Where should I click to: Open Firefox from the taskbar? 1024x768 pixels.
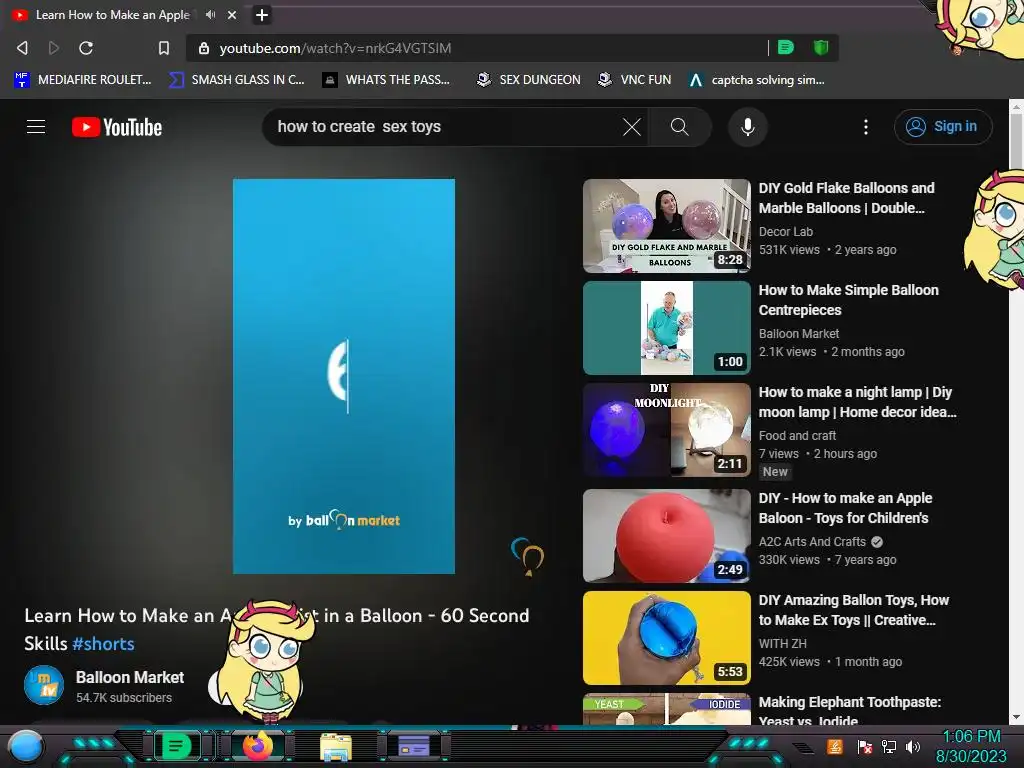258,746
